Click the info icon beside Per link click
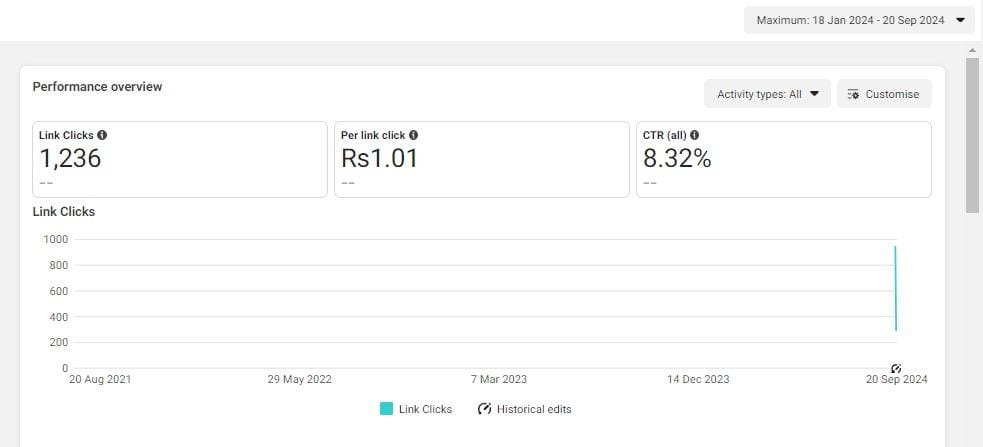983x447 pixels. pyautogui.click(x=414, y=135)
